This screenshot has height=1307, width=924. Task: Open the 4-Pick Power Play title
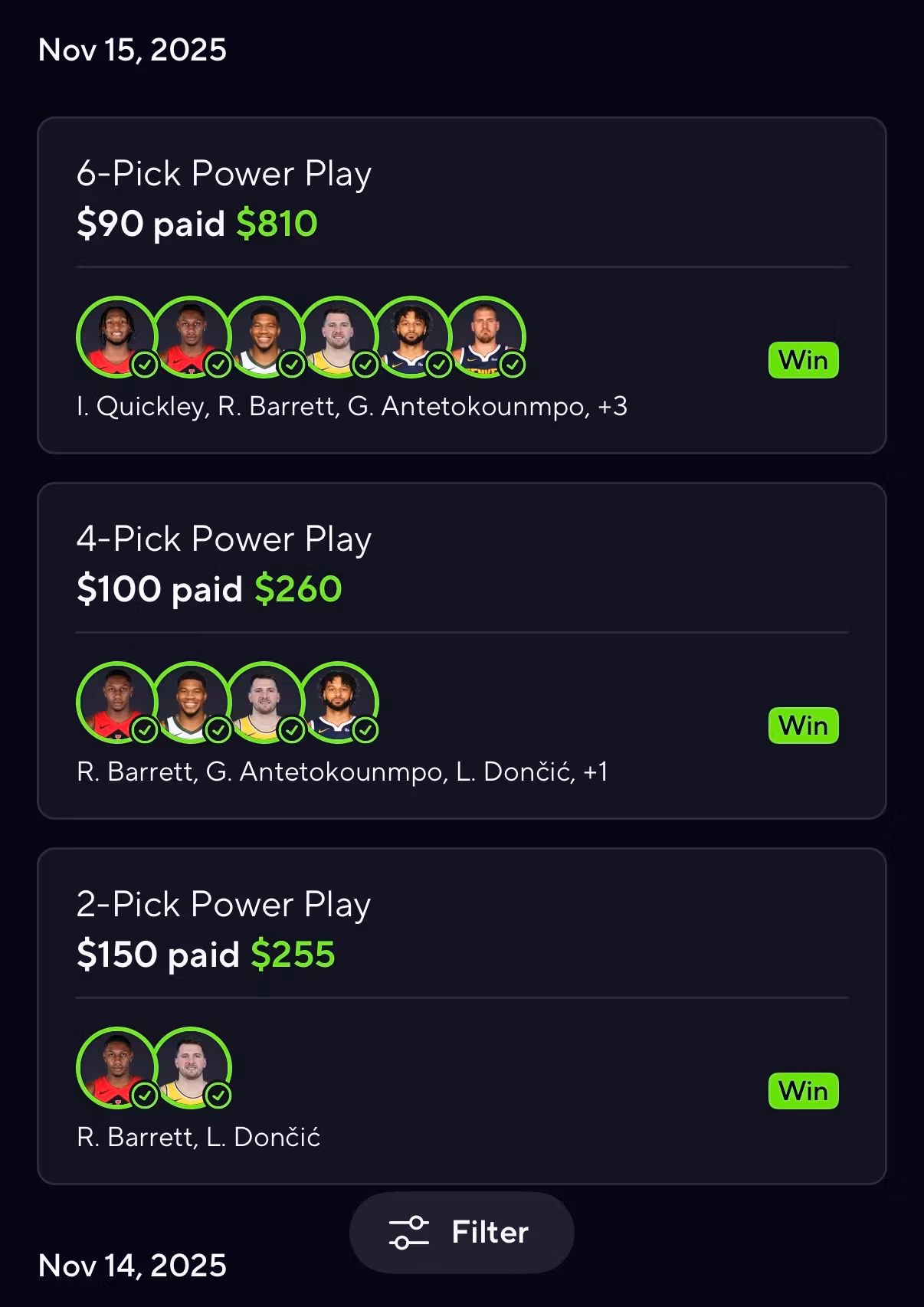(x=224, y=539)
